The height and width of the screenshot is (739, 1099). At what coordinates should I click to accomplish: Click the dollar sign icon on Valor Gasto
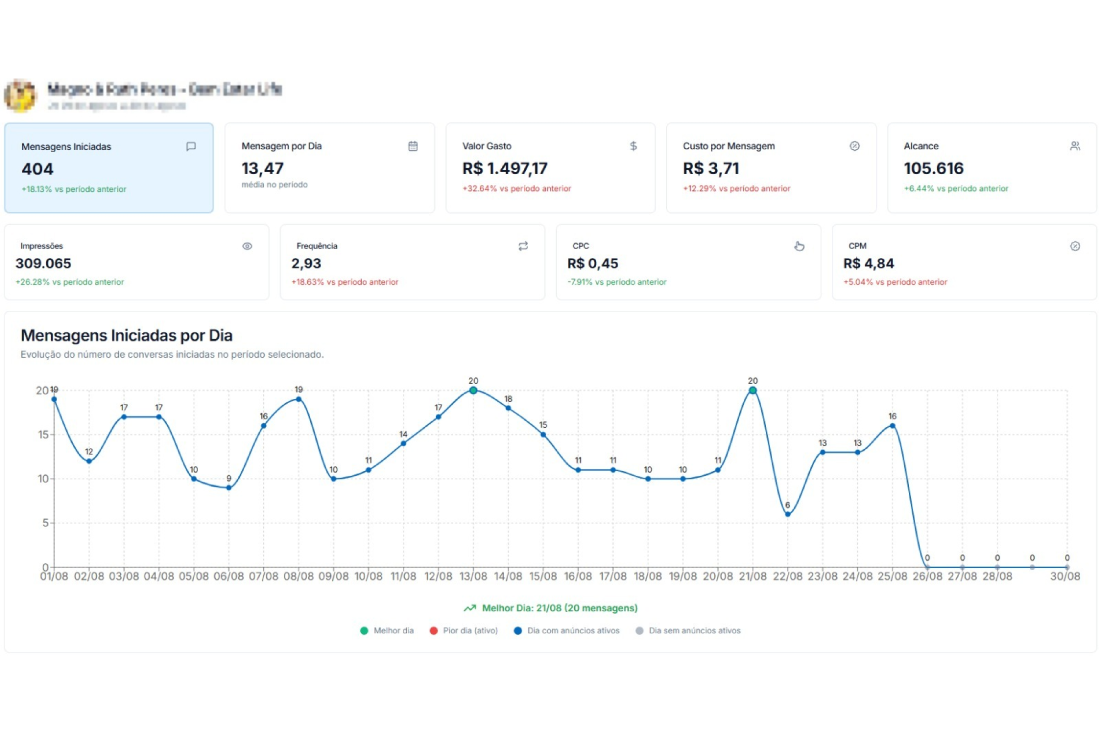(633, 146)
